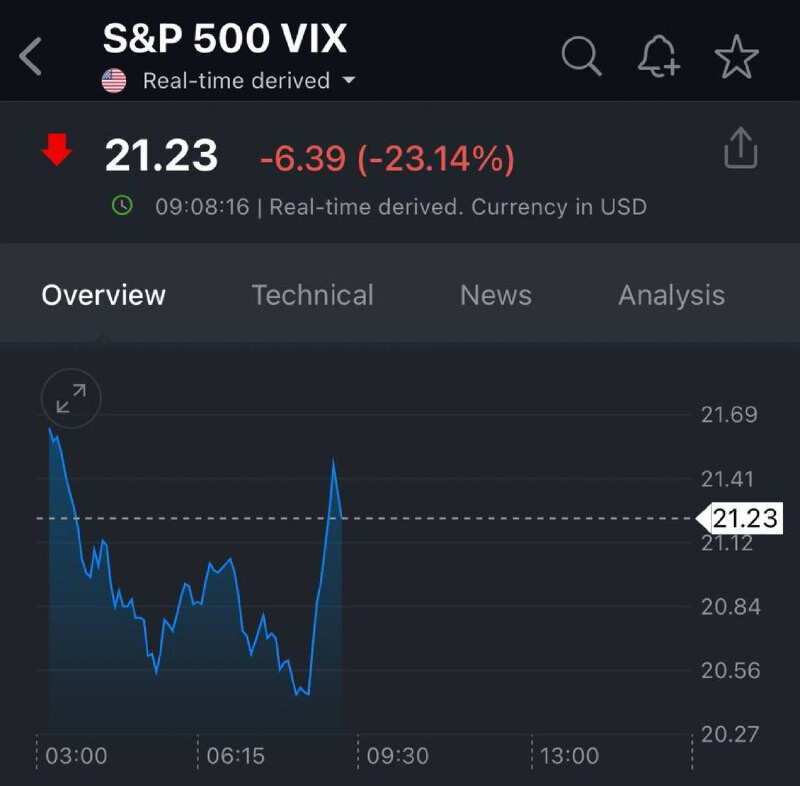Tap the 09:30 time axis marker
Viewport: 800px width, 786px height.
397,755
